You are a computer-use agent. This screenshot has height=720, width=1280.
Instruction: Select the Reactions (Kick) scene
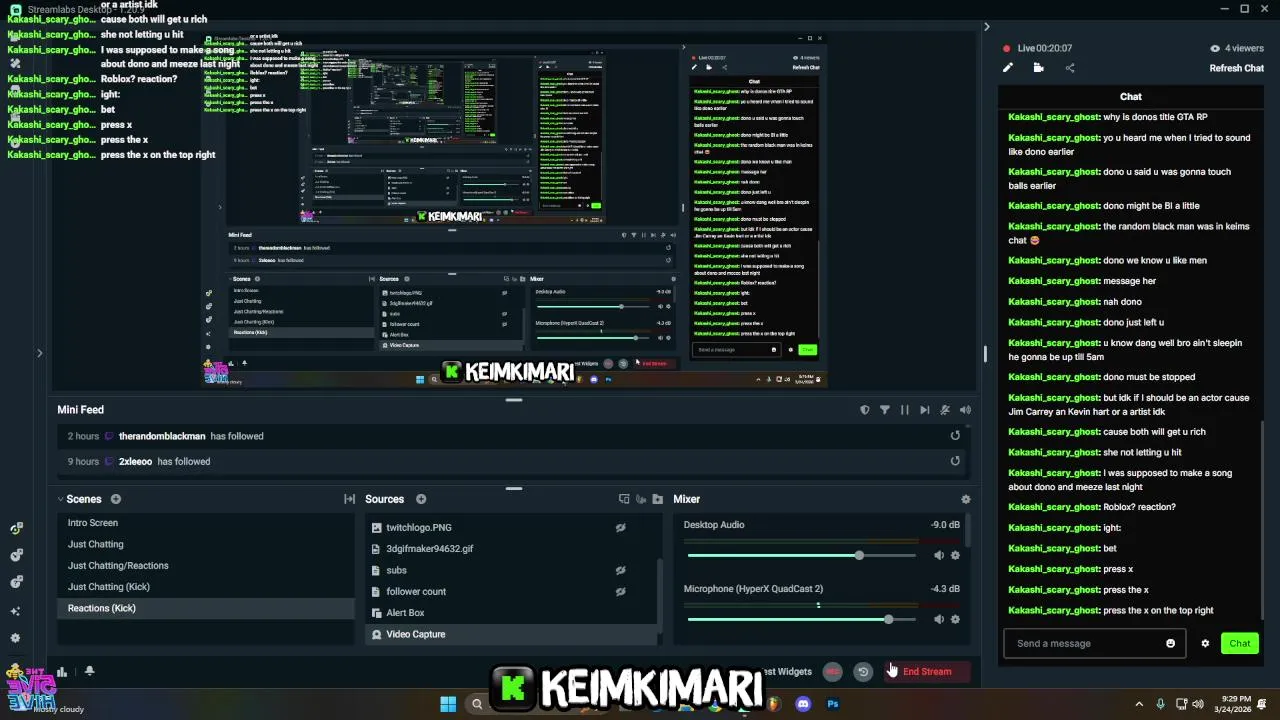tap(205, 608)
